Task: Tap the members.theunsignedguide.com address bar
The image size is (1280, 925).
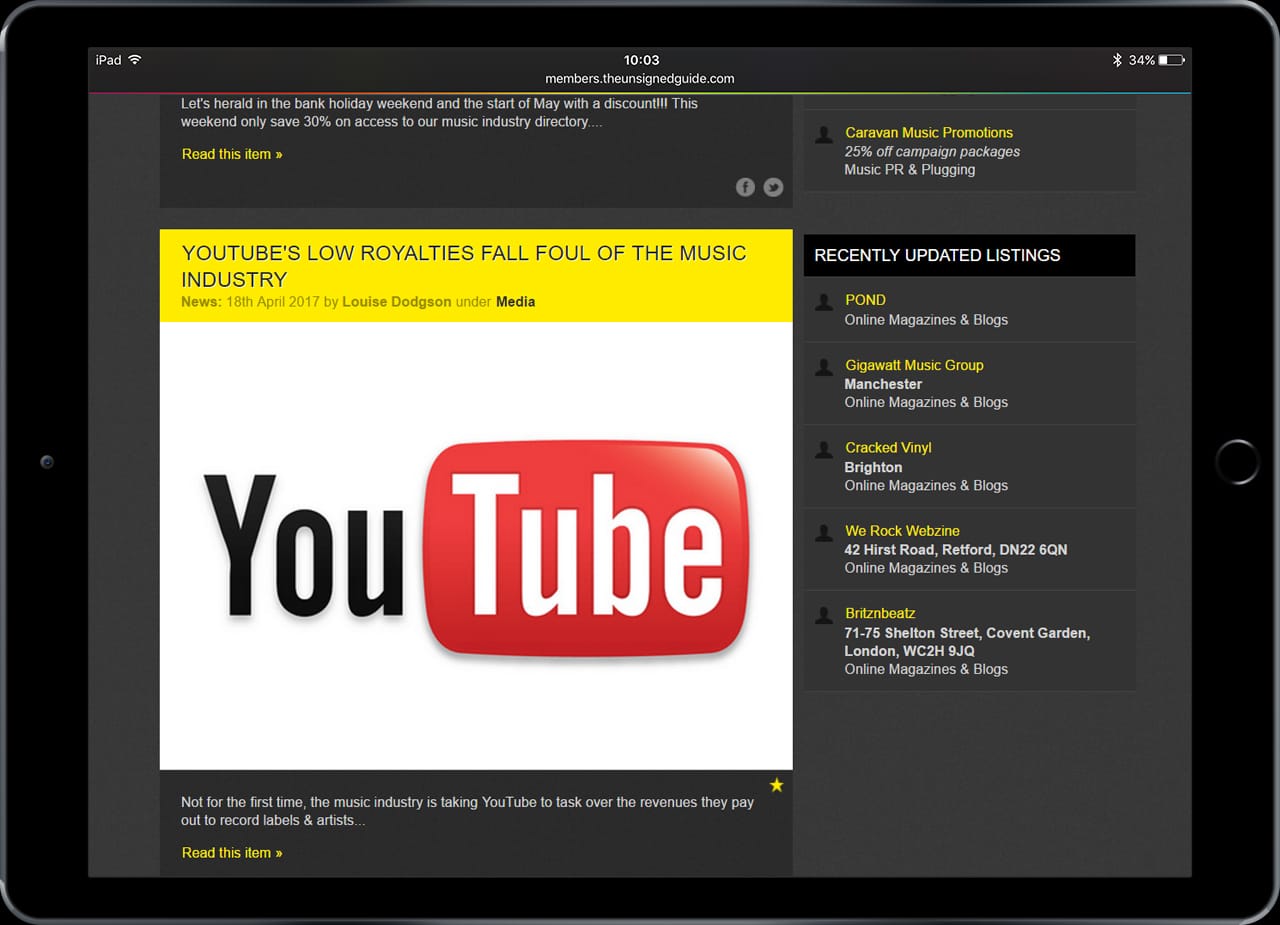Action: tap(640, 79)
